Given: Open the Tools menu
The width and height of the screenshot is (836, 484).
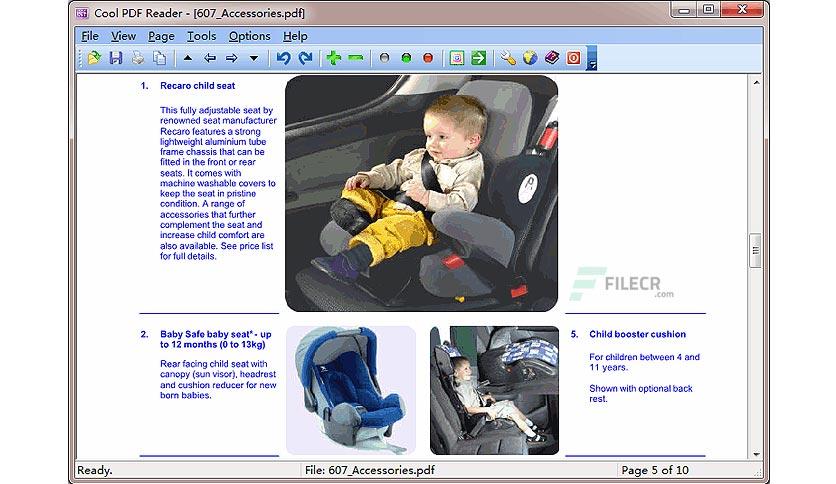Looking at the screenshot, I should coord(202,36).
